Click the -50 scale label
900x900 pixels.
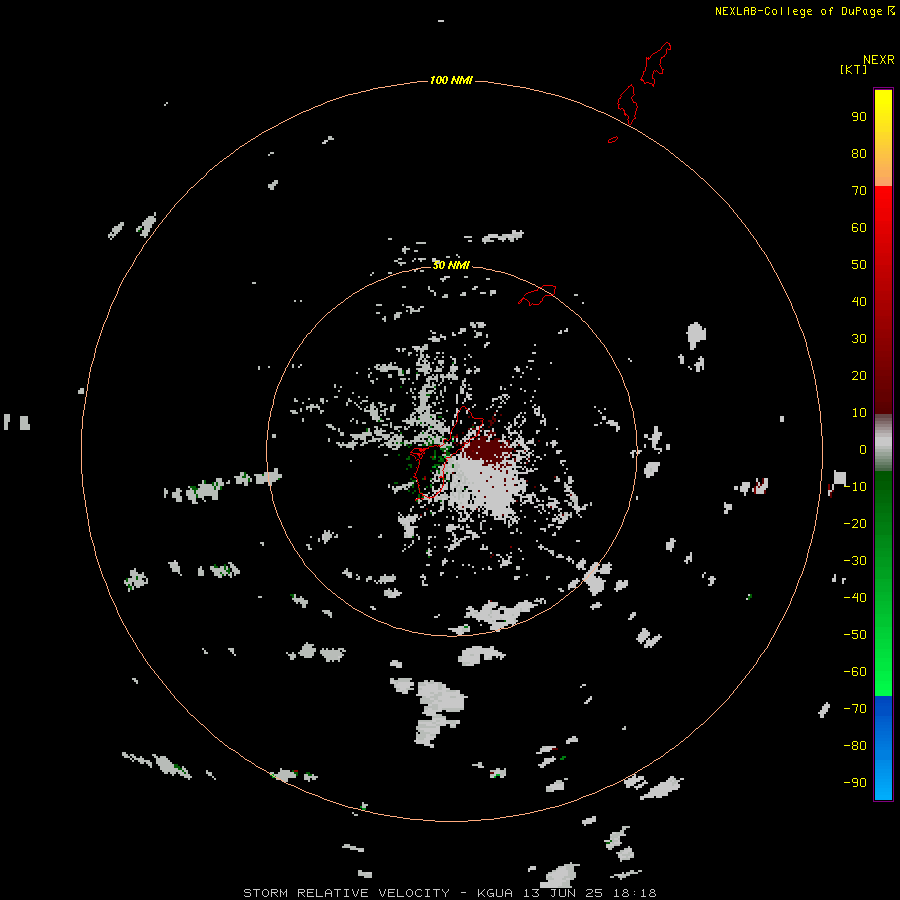[x=855, y=635]
